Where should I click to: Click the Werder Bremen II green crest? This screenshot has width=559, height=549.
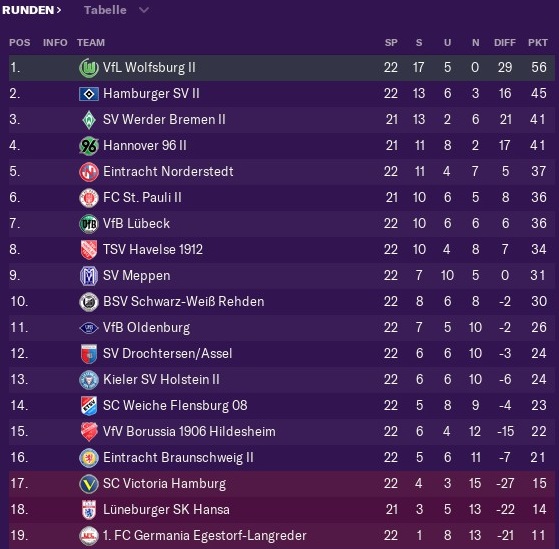point(89,120)
